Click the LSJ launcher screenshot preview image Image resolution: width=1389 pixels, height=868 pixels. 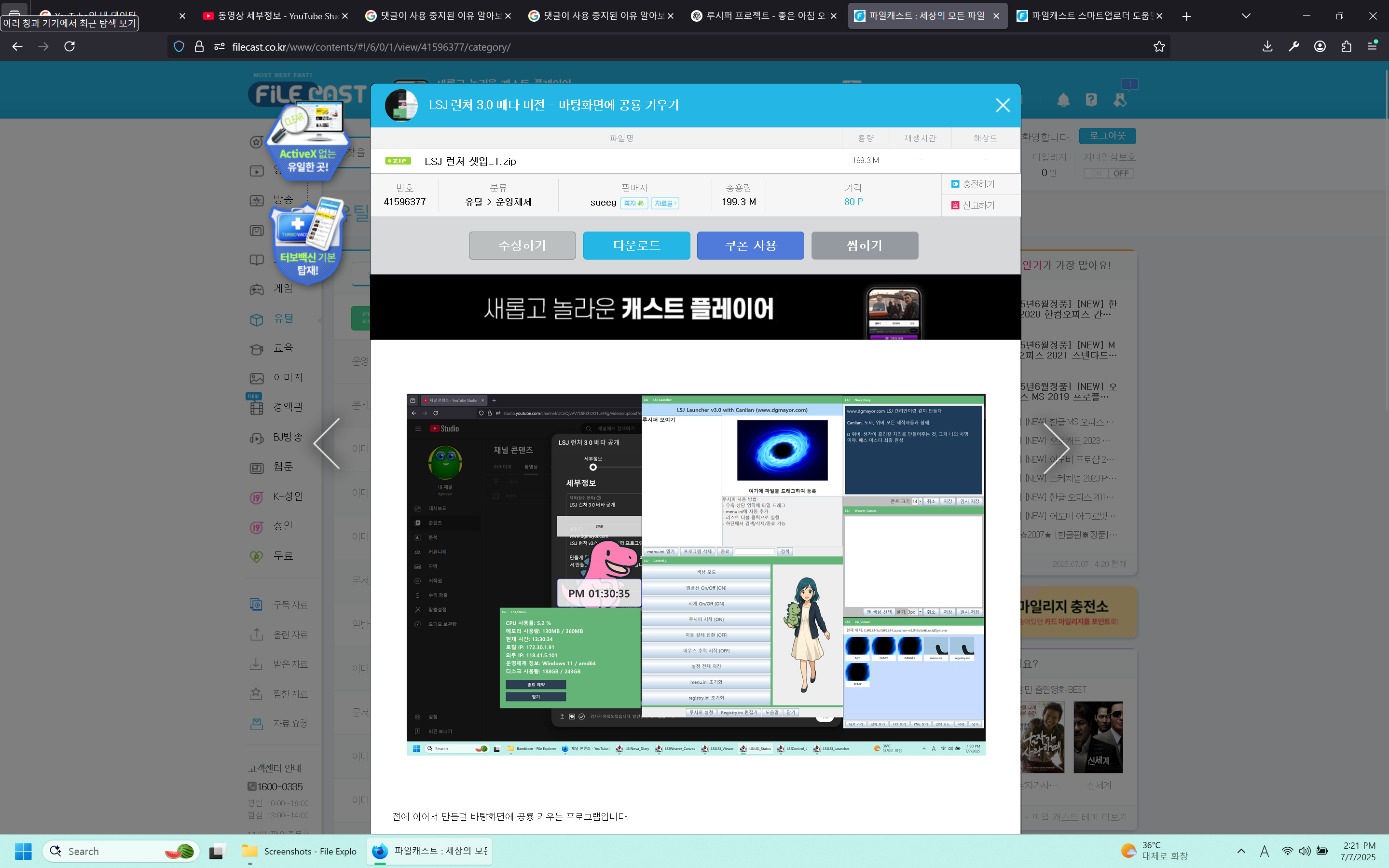click(x=696, y=574)
